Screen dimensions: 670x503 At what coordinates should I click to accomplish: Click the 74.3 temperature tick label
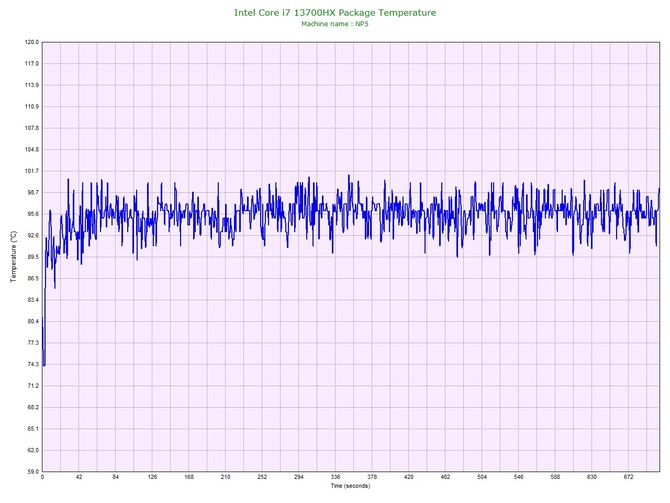[x=33, y=365]
